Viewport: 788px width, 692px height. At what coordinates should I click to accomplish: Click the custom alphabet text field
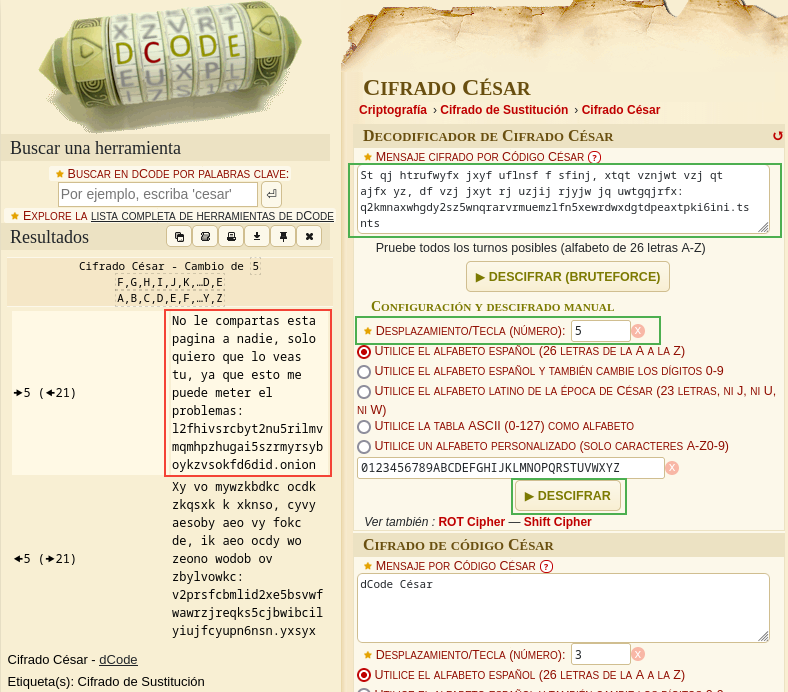click(x=511, y=468)
